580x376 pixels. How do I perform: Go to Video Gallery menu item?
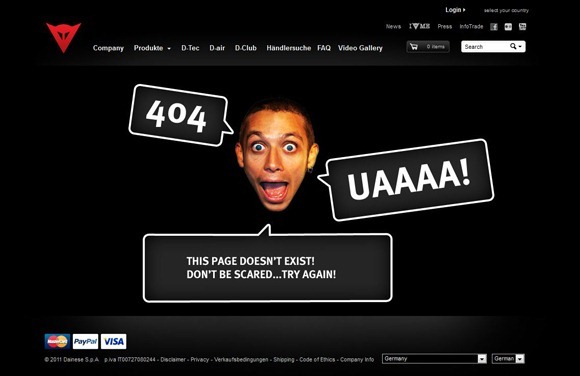360,48
